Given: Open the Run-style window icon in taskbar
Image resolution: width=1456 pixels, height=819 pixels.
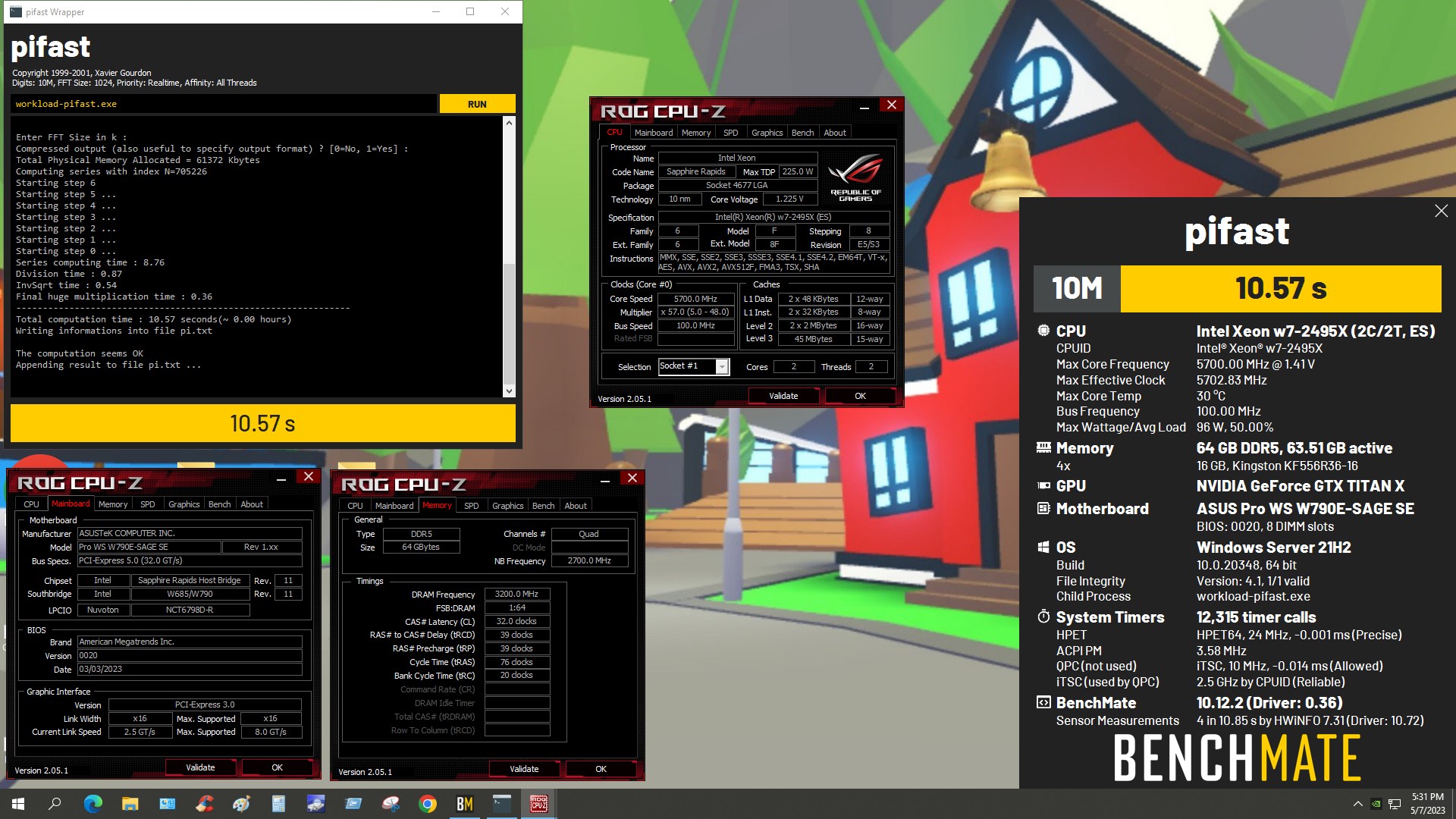Looking at the screenshot, I should pyautogui.click(x=353, y=804).
